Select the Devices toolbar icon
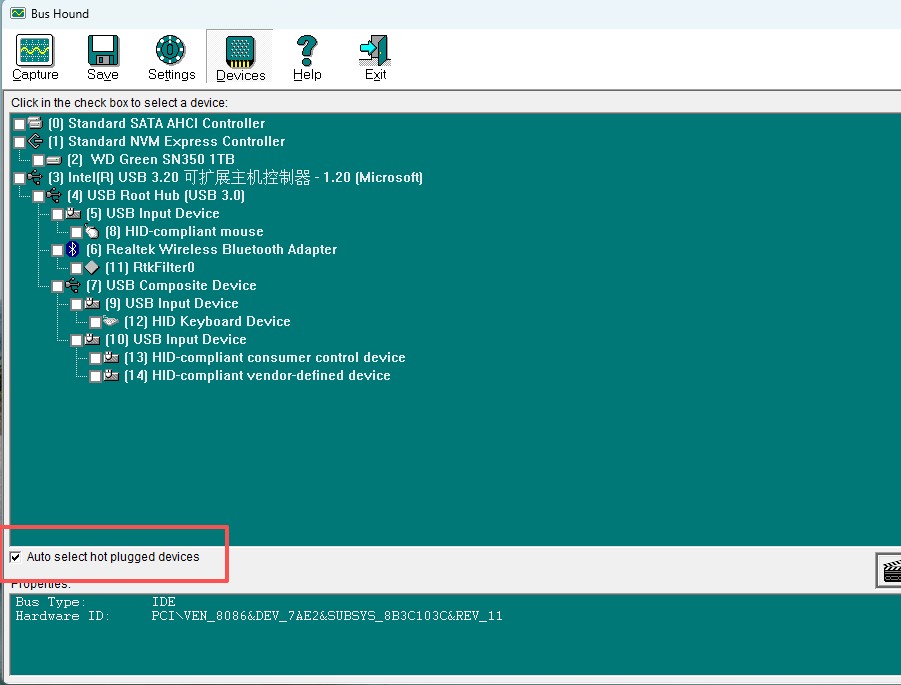901x685 pixels. pos(240,58)
